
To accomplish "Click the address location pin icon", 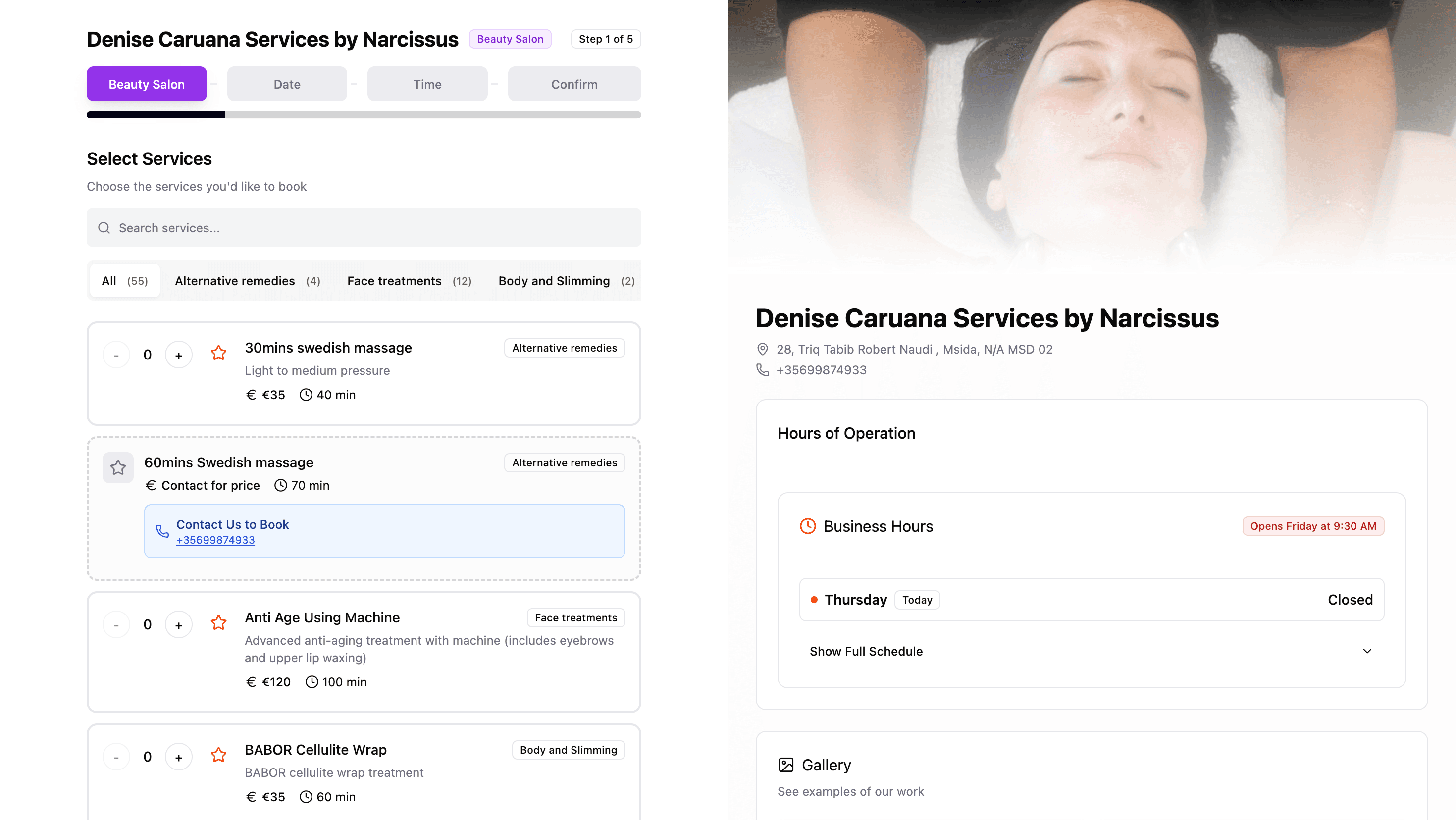I will tap(763, 349).
